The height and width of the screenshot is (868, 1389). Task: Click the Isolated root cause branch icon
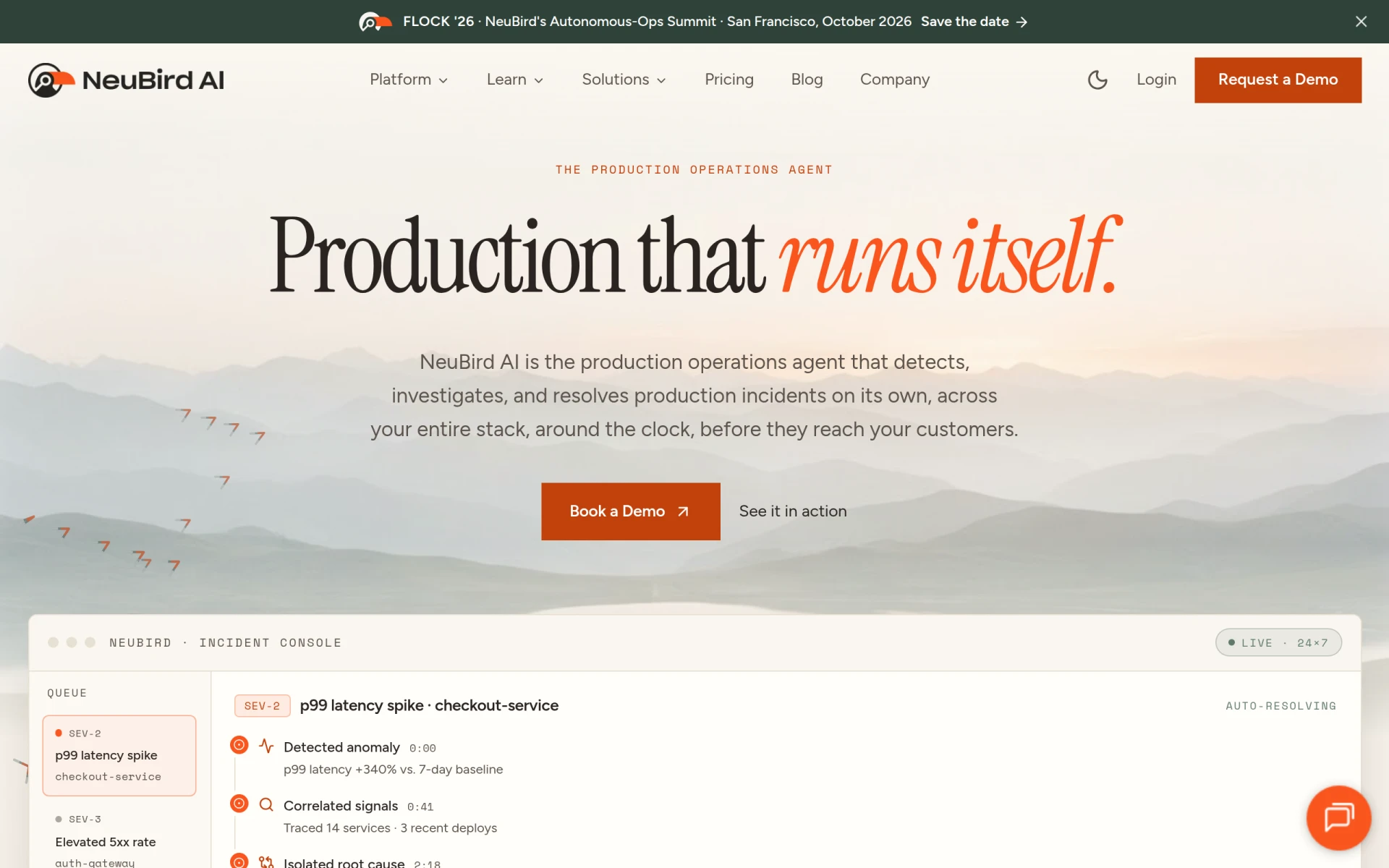coord(266,861)
